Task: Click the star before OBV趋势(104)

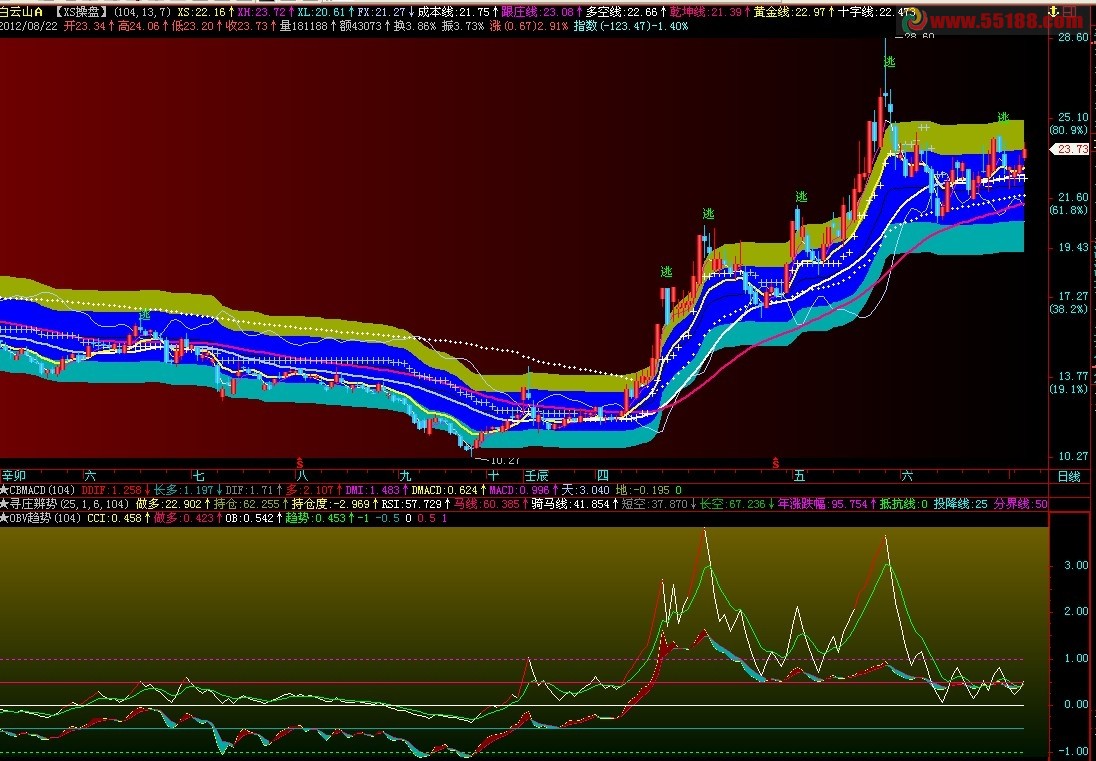Action: (4, 518)
